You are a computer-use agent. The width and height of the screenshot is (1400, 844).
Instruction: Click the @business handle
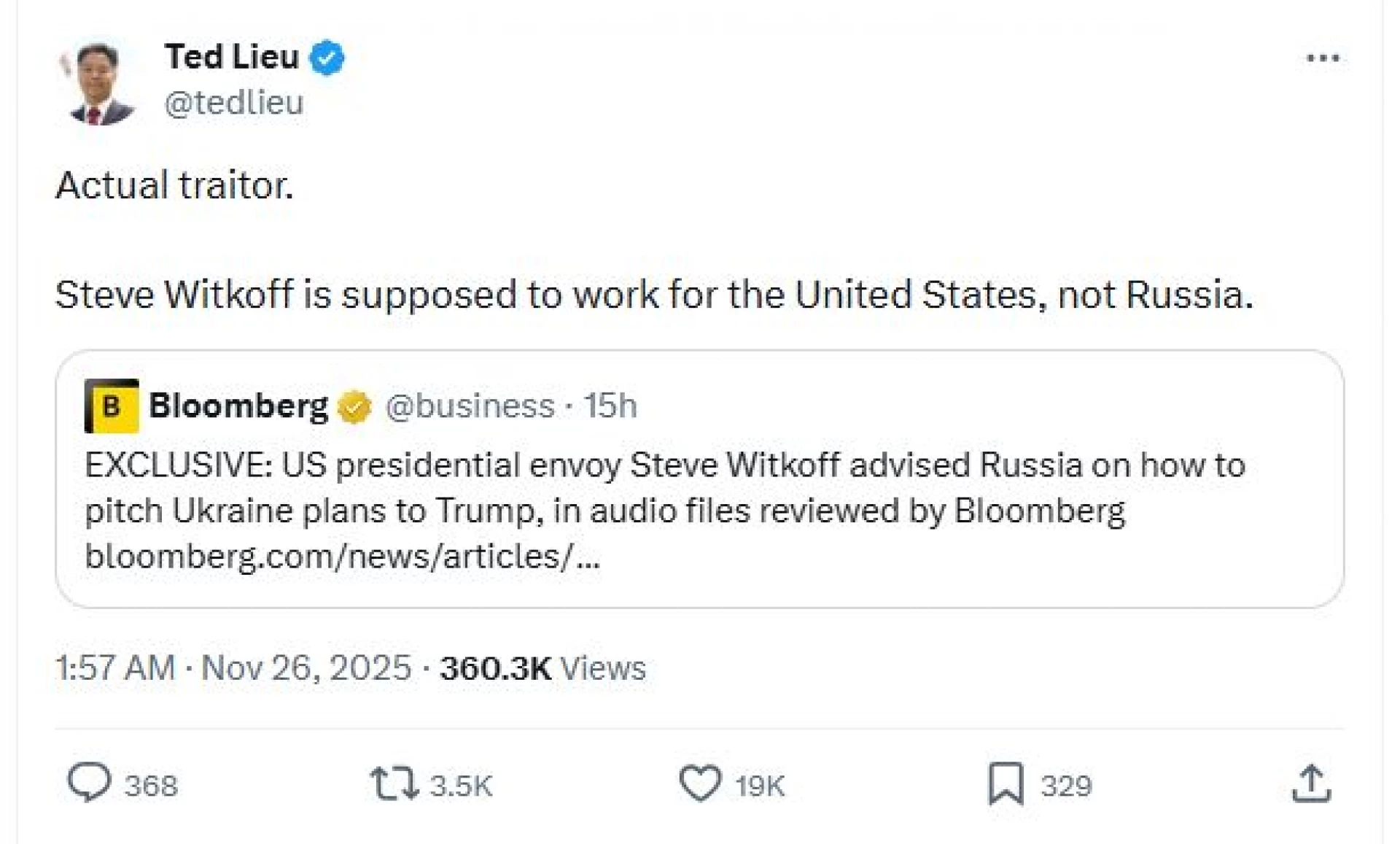[x=470, y=406]
